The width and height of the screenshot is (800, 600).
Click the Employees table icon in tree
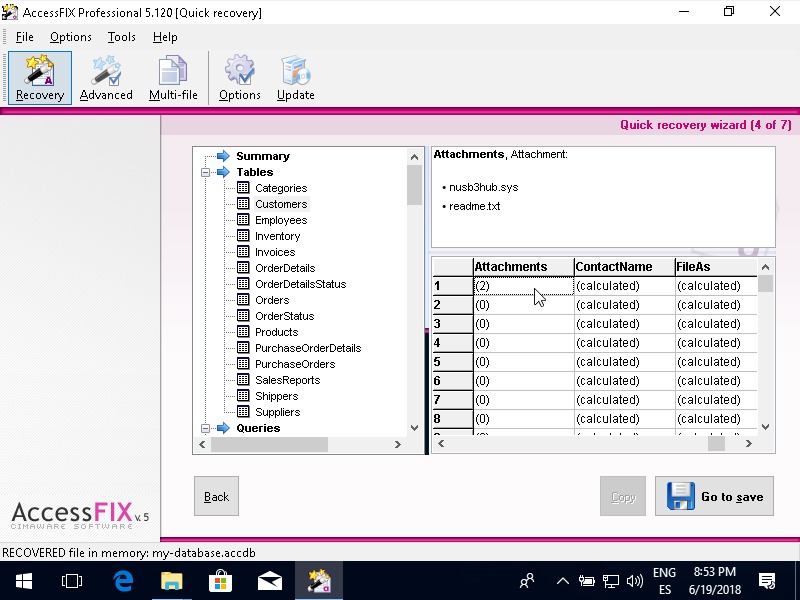click(242, 220)
